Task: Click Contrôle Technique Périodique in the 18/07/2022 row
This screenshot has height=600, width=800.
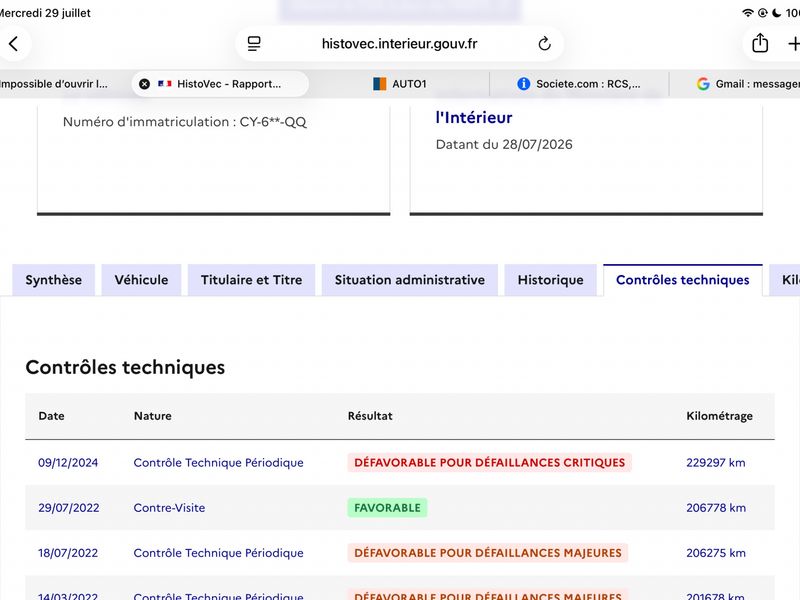Action: 218,553
